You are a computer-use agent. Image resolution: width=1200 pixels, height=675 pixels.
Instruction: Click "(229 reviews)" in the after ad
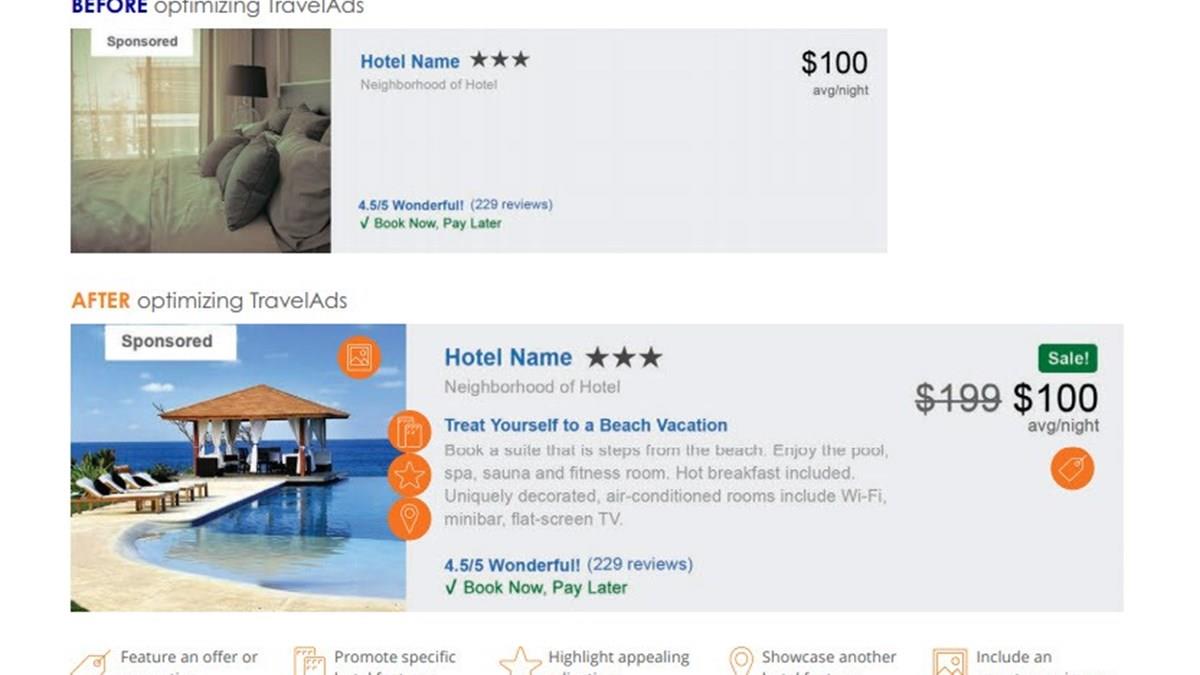click(x=639, y=564)
